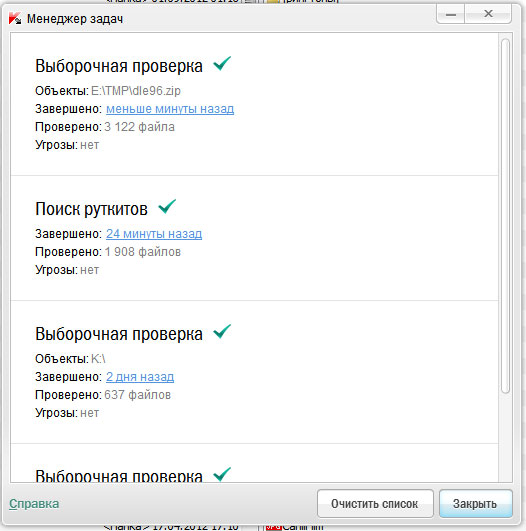The height and width of the screenshot is (531, 526).
Task: Click the E:\TMP\dle96.zip object path
Action: point(136,91)
